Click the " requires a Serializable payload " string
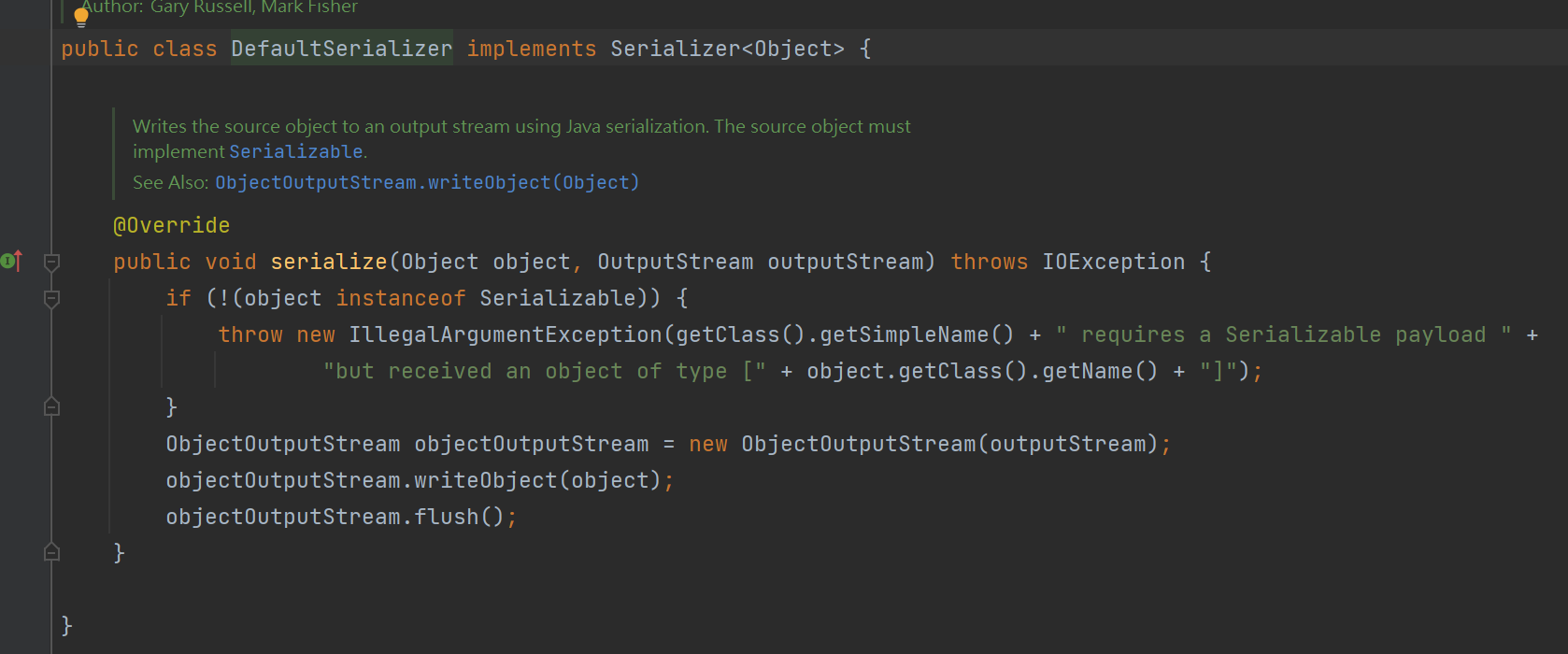Screen dimensions: 1568x654 coord(1284,334)
